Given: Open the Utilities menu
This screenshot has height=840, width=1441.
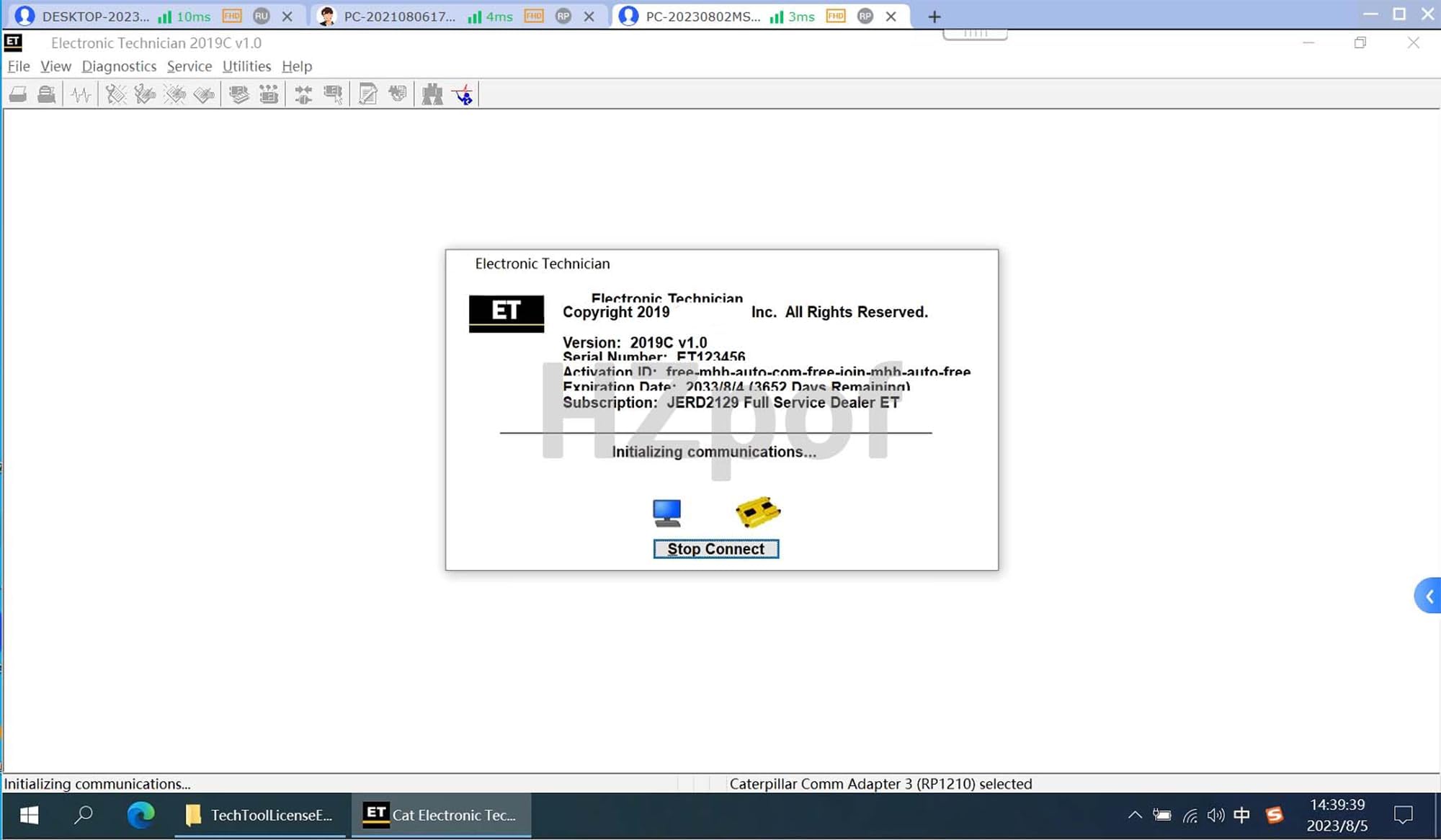Looking at the screenshot, I should coord(246,66).
